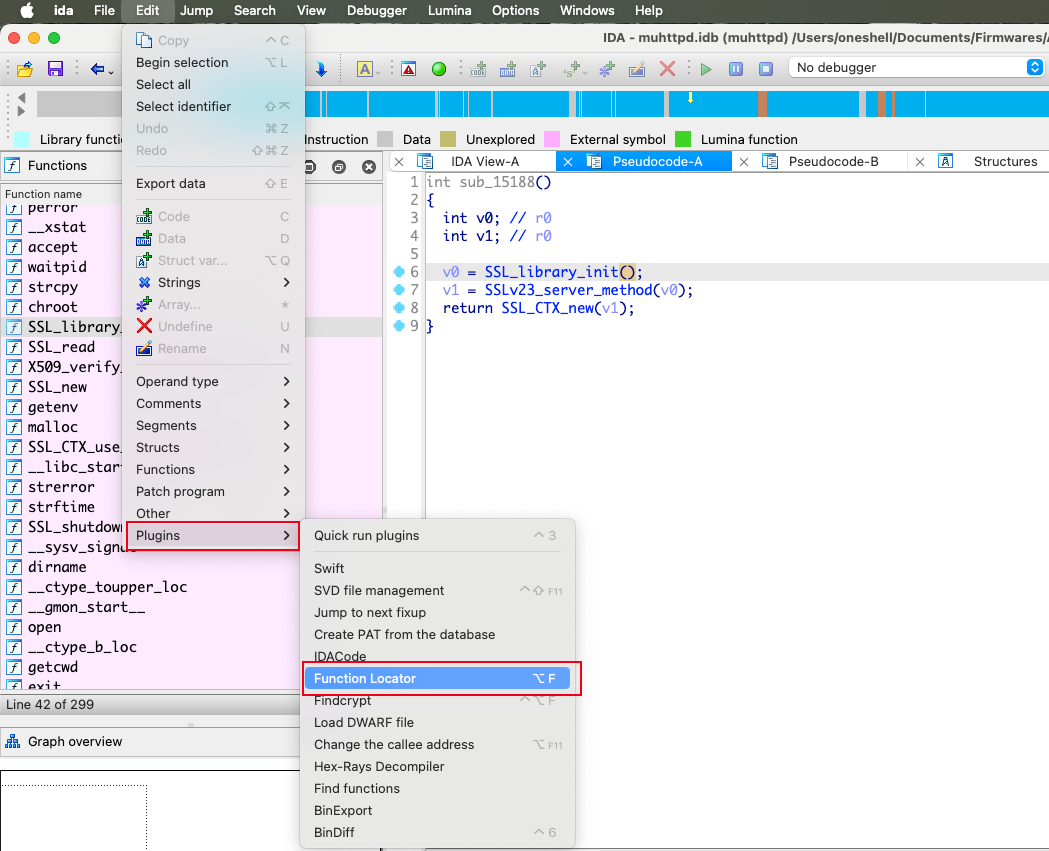
Task: Save the database with the floppy icon
Action: pyautogui.click(x=55, y=68)
